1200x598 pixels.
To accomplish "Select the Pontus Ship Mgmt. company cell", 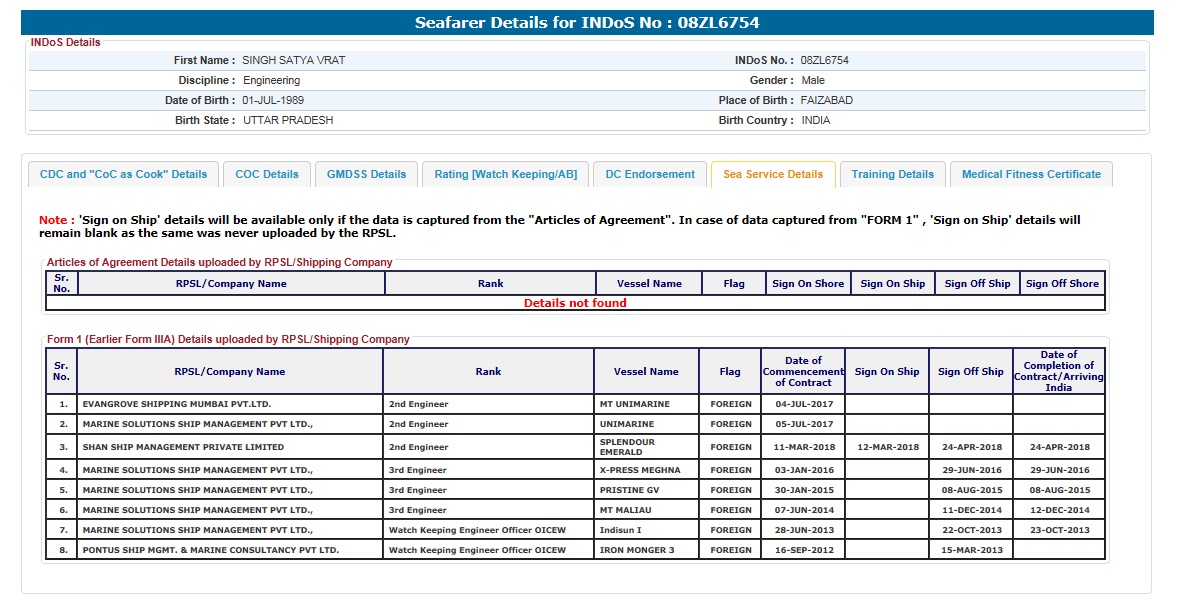I will point(210,550).
